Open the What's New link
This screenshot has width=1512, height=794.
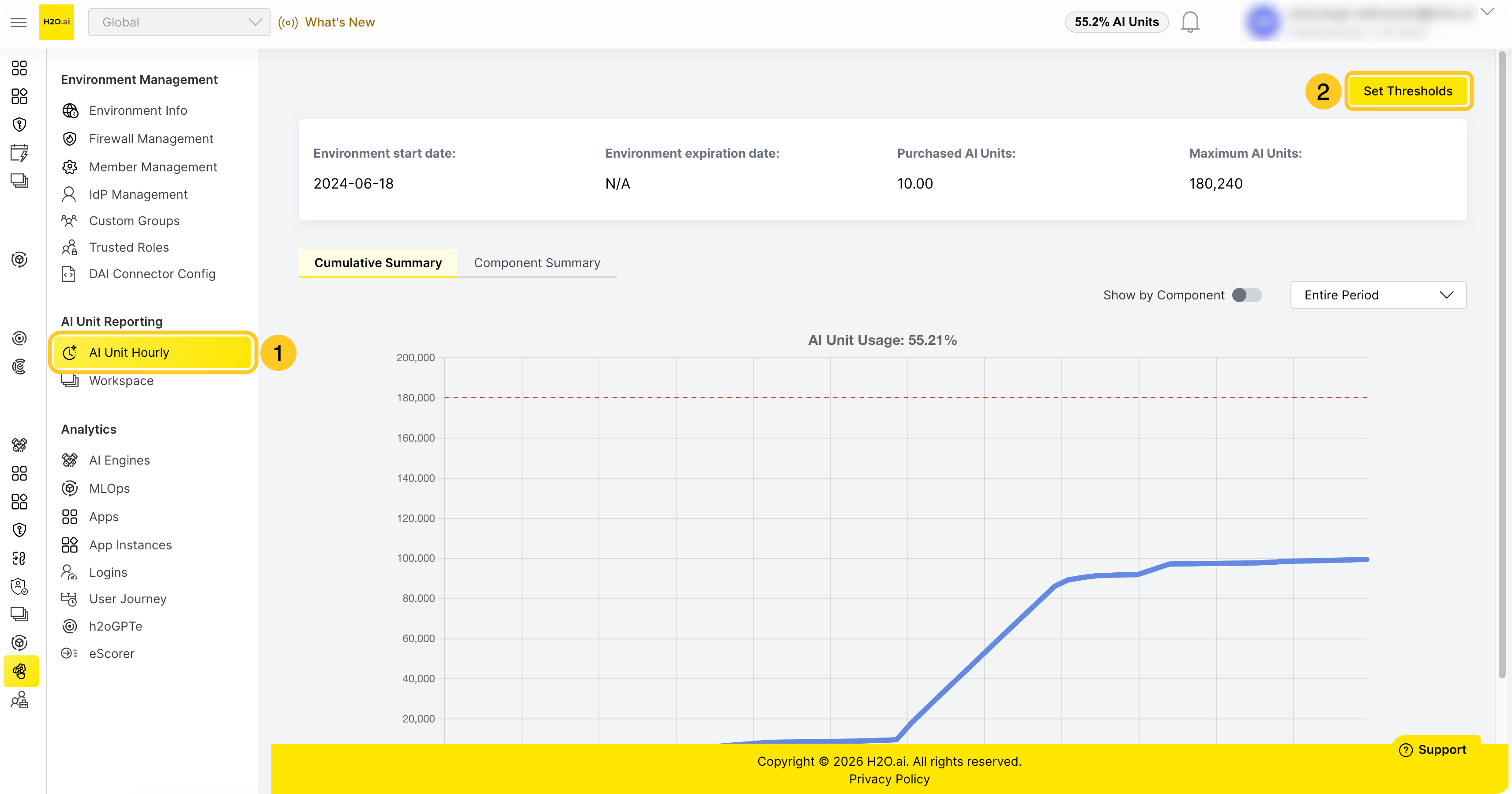click(x=340, y=23)
